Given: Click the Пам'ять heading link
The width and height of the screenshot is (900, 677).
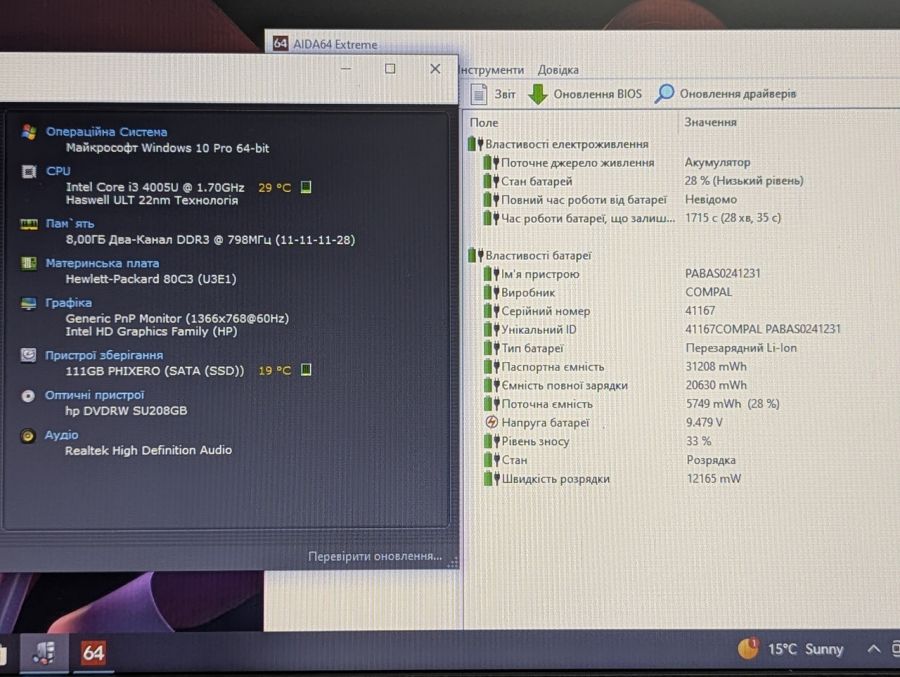Looking at the screenshot, I should pos(70,223).
